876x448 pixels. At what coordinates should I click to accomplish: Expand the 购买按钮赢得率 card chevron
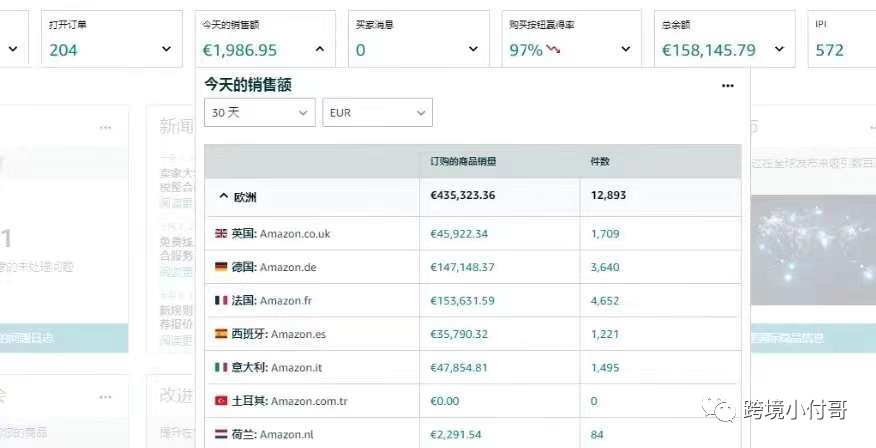[x=626, y=49]
